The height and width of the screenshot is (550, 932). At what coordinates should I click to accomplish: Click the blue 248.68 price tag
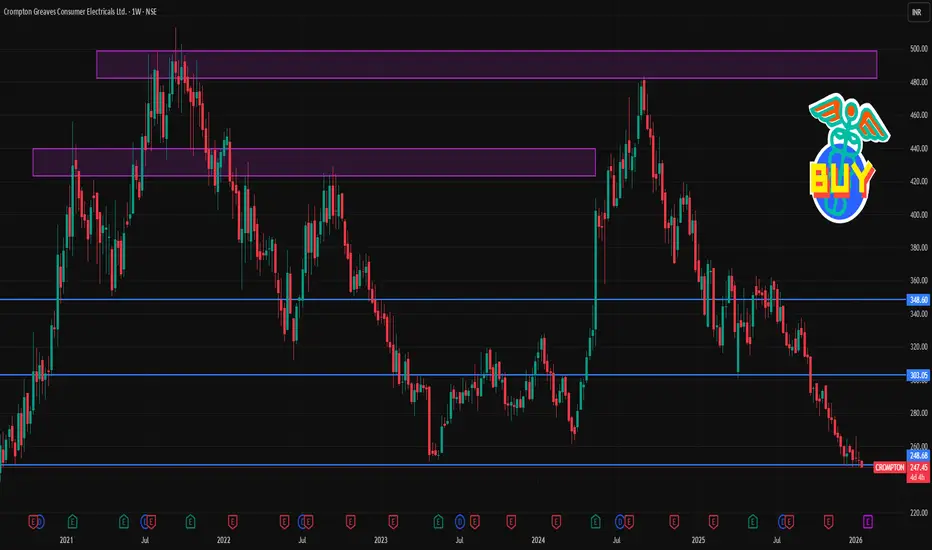tap(918, 455)
